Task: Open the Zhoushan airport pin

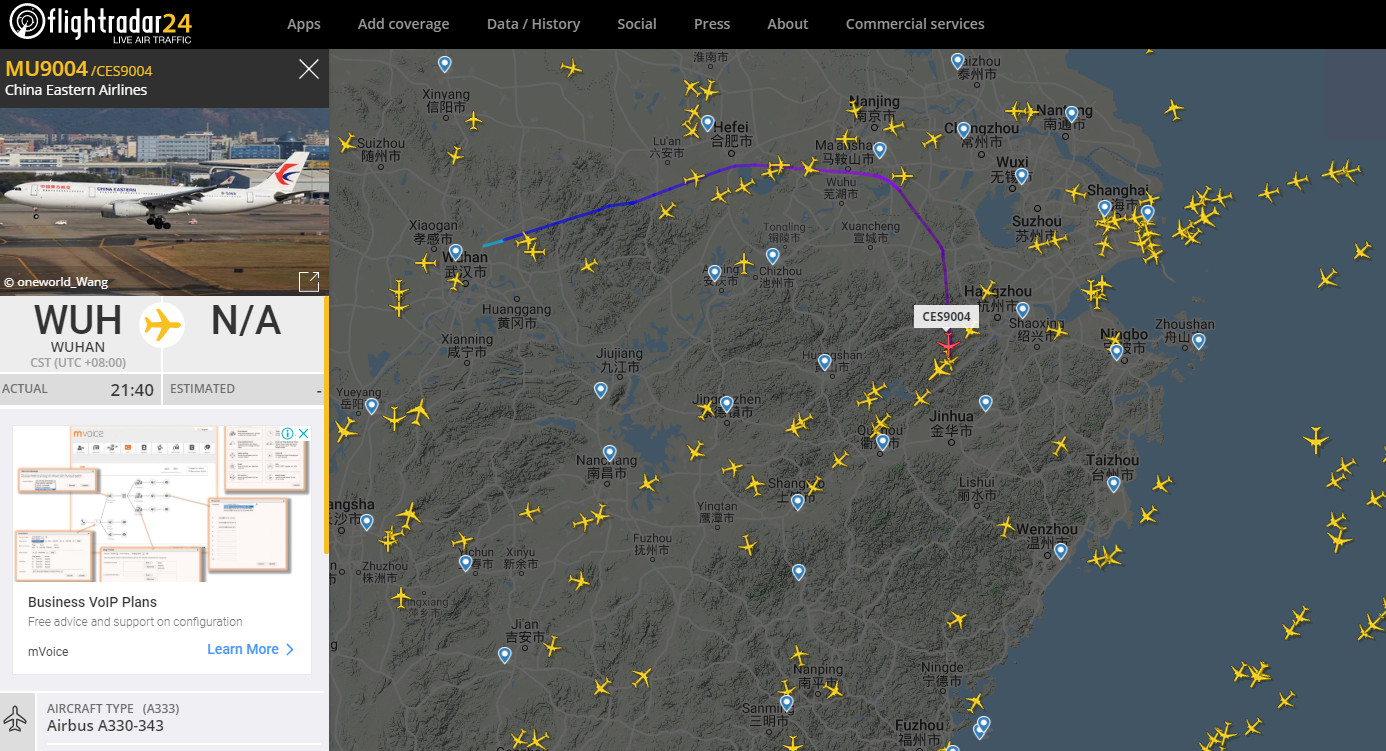Action: click(x=1198, y=341)
